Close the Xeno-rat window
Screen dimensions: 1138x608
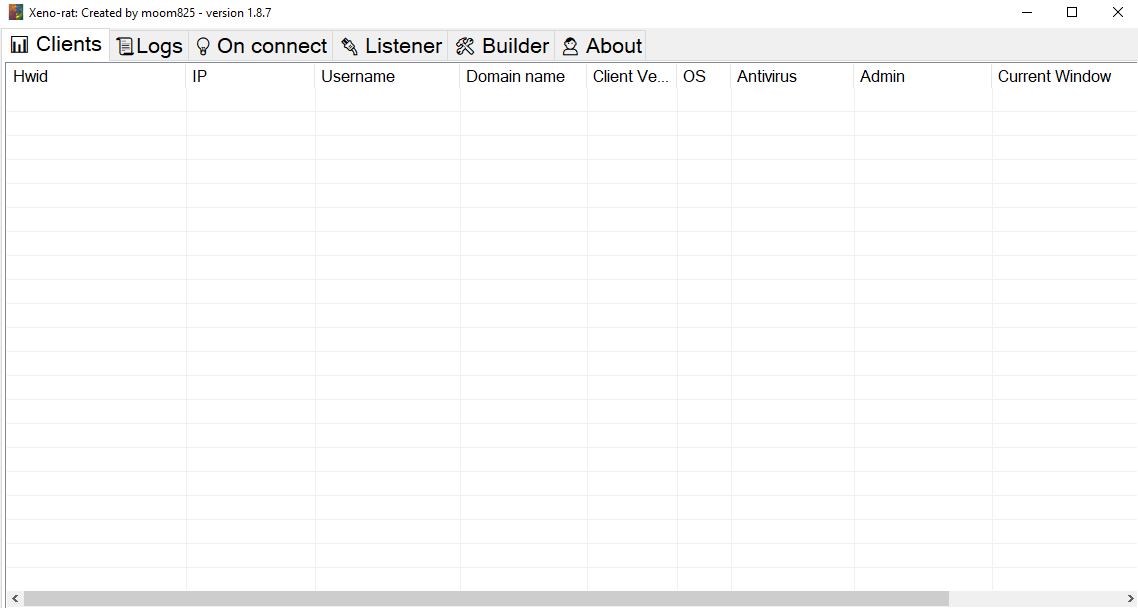tap(1117, 12)
